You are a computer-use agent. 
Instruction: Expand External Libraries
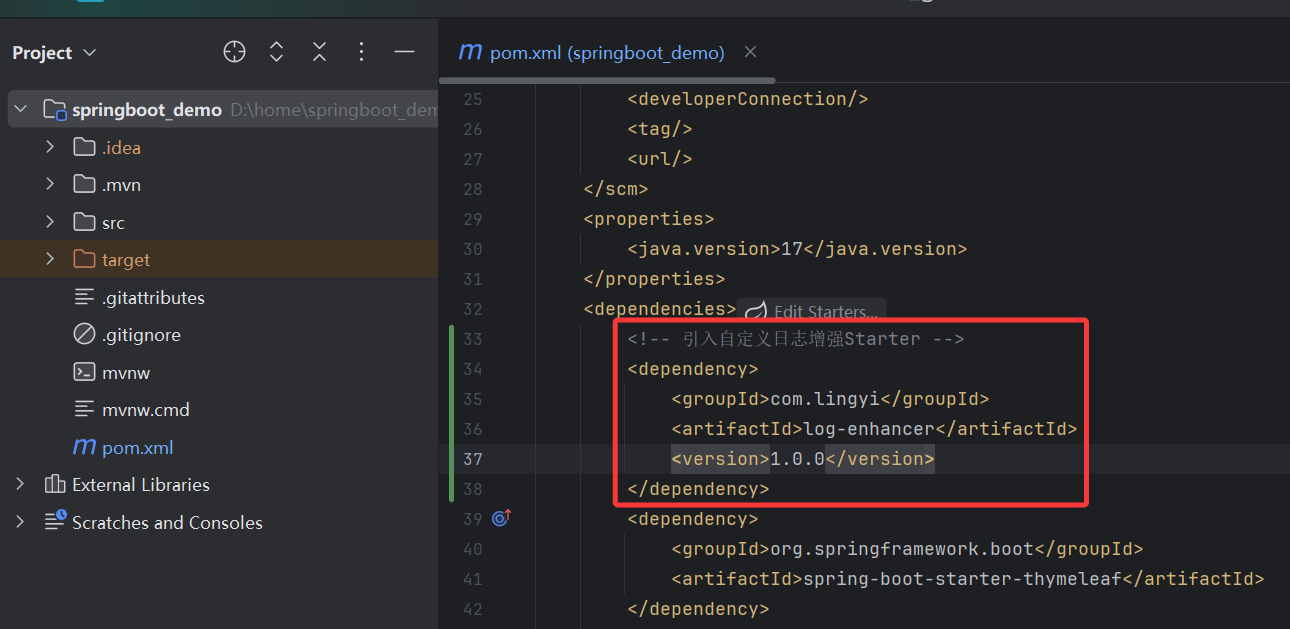coord(18,484)
